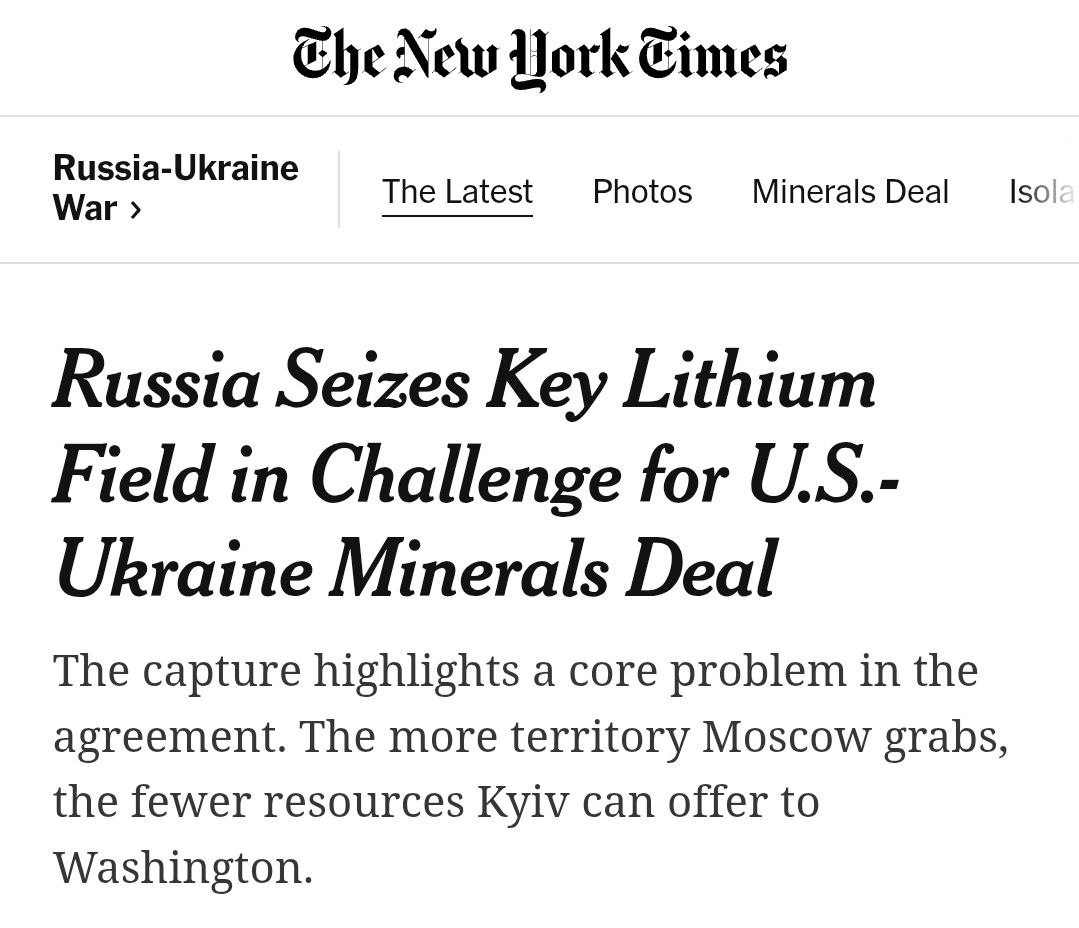Click the word "capture" in the summary
This screenshot has width=1079, height=928.
pyautogui.click(x=222, y=671)
